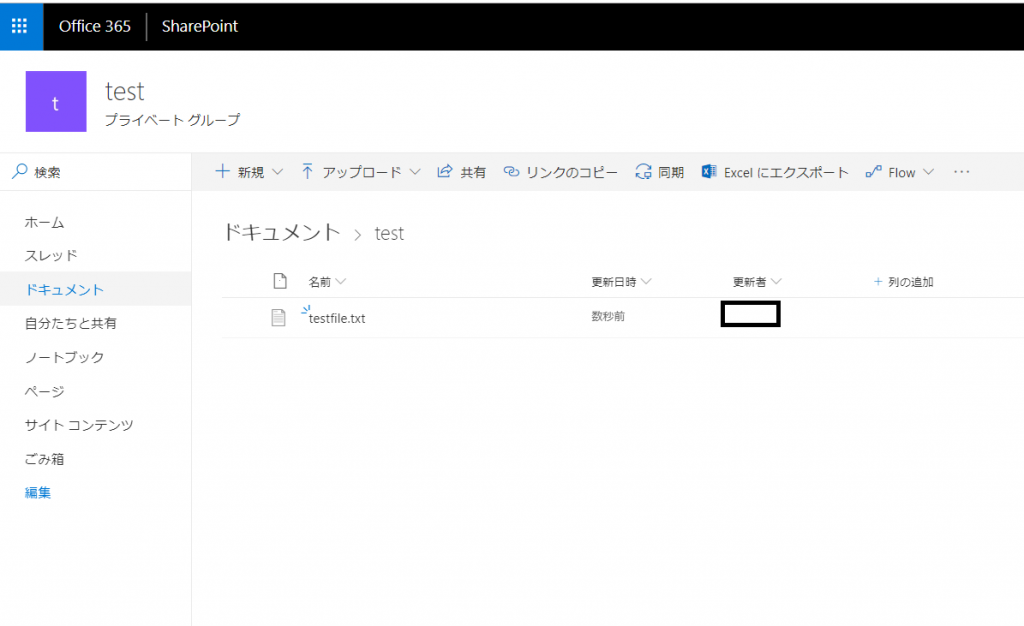Open testfile.txt file link
The image size is (1024, 626).
coord(337,319)
